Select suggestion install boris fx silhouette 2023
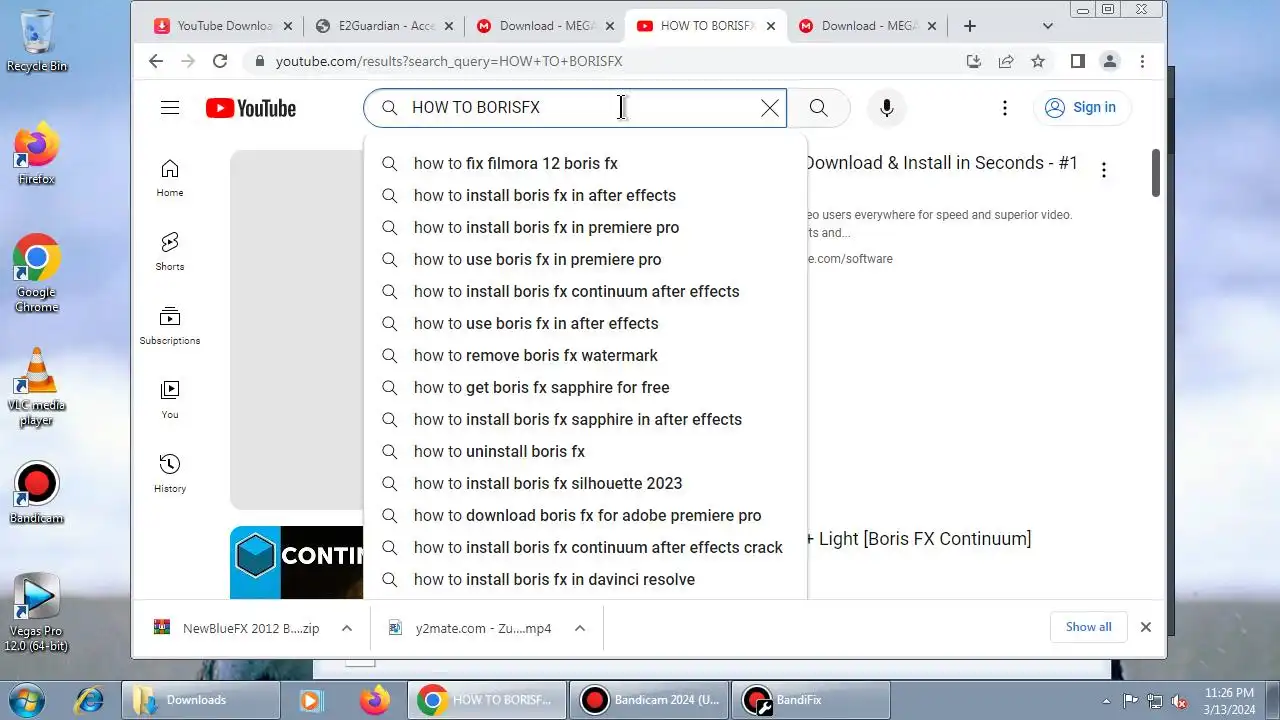Image resolution: width=1280 pixels, height=720 pixels. pyautogui.click(x=585, y=483)
